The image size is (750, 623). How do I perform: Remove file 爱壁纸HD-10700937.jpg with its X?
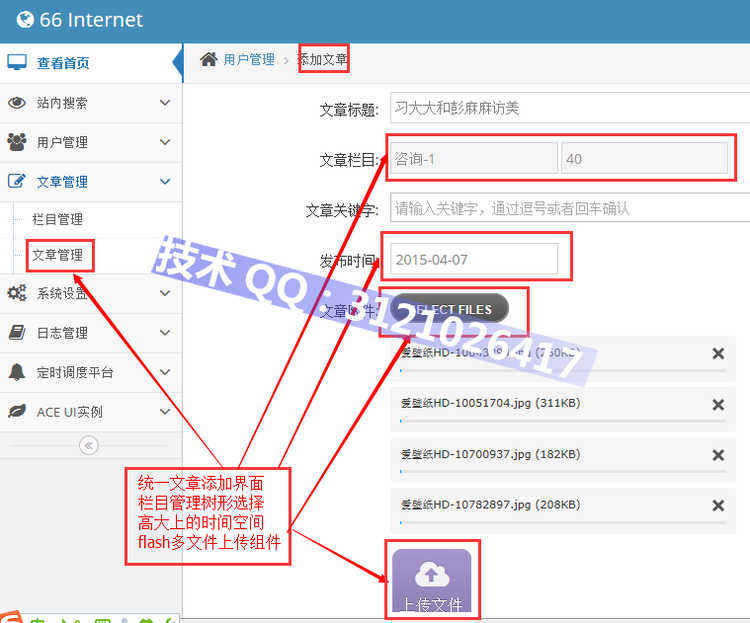(718, 455)
